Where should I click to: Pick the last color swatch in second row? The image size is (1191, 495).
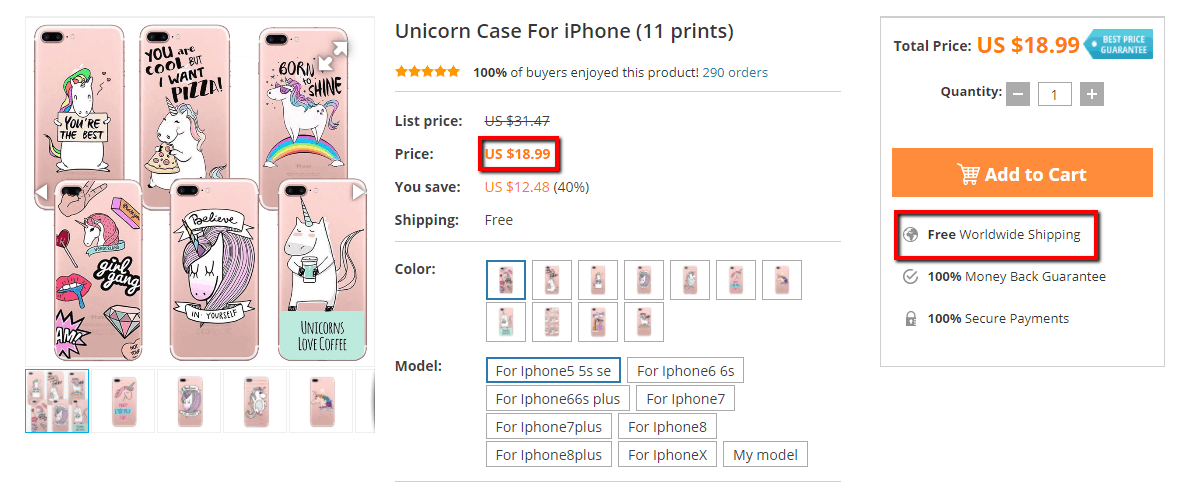click(x=644, y=322)
